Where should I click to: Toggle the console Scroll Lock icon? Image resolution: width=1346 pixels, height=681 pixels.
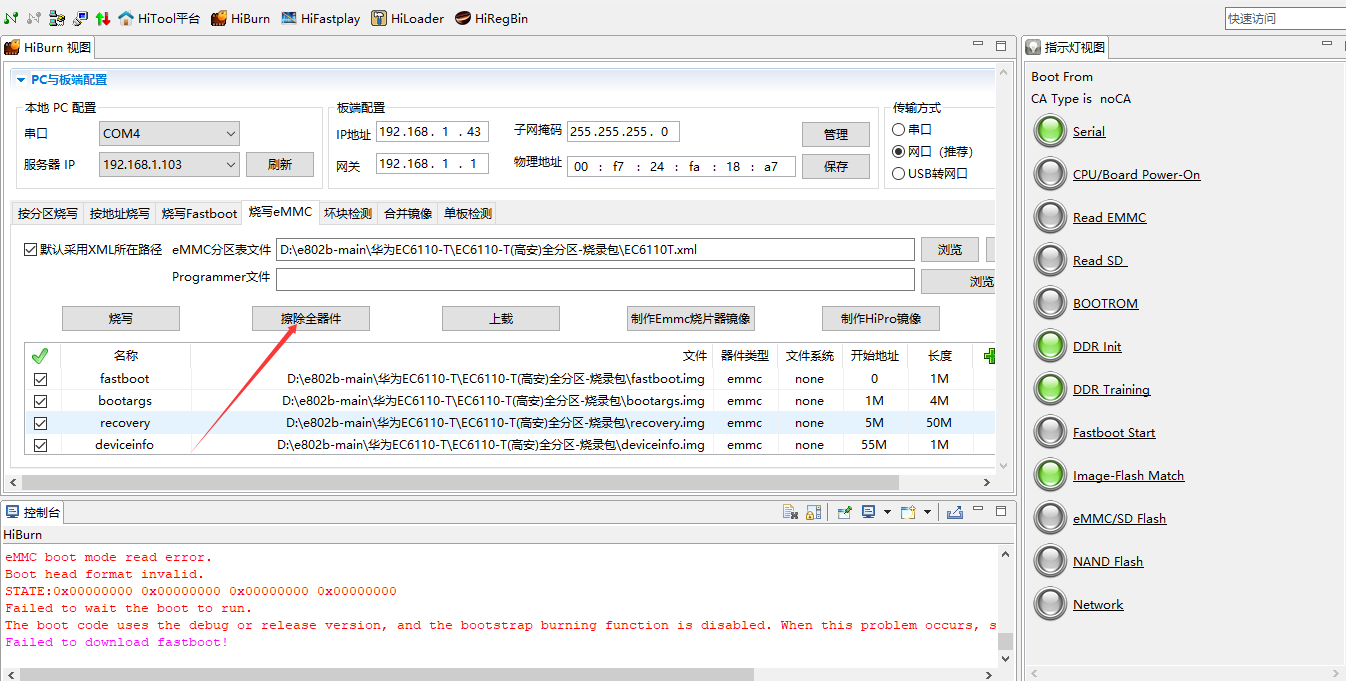click(x=813, y=512)
